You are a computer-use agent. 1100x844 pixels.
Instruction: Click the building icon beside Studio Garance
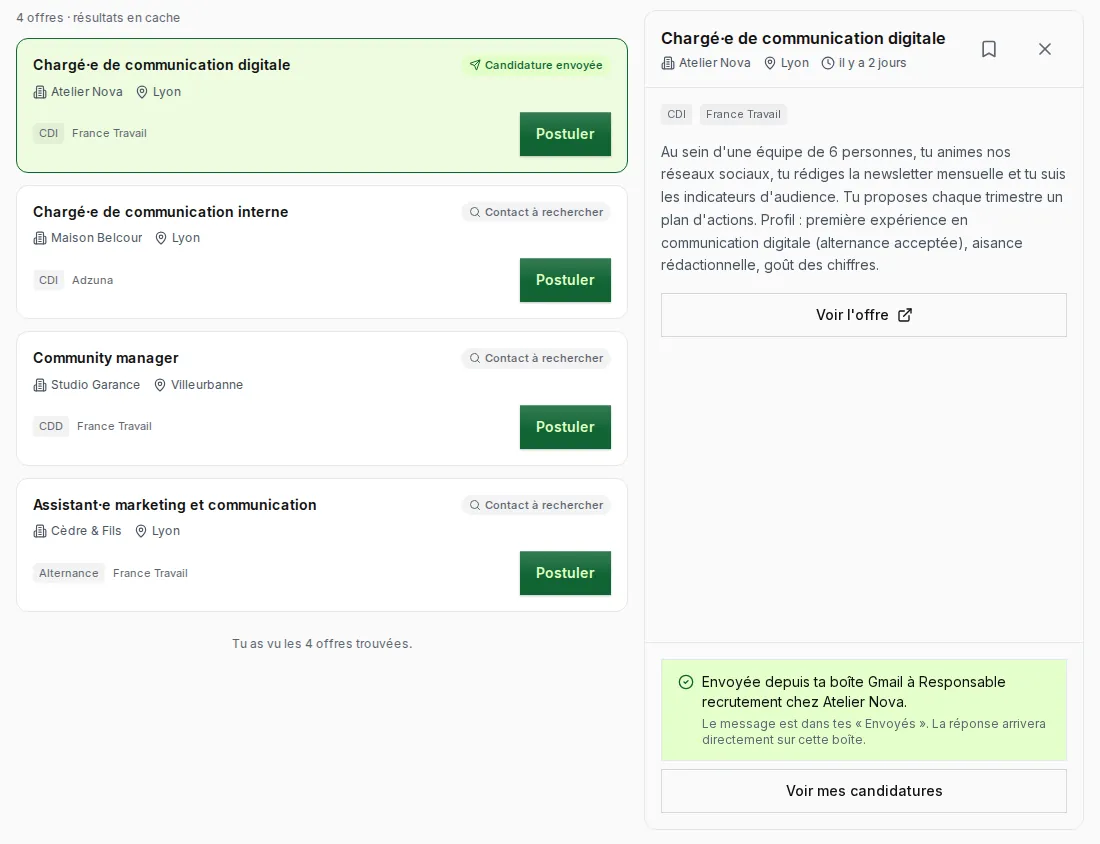(40, 385)
